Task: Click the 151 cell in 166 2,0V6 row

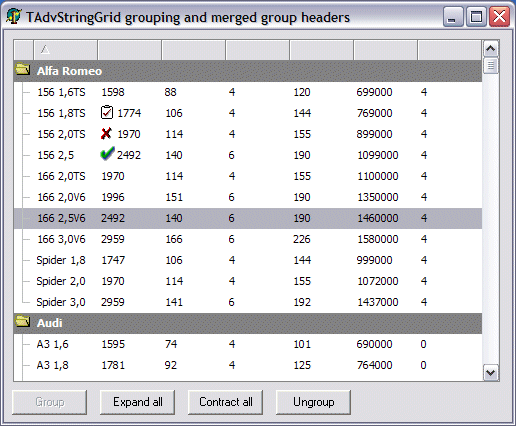Action: point(174,197)
